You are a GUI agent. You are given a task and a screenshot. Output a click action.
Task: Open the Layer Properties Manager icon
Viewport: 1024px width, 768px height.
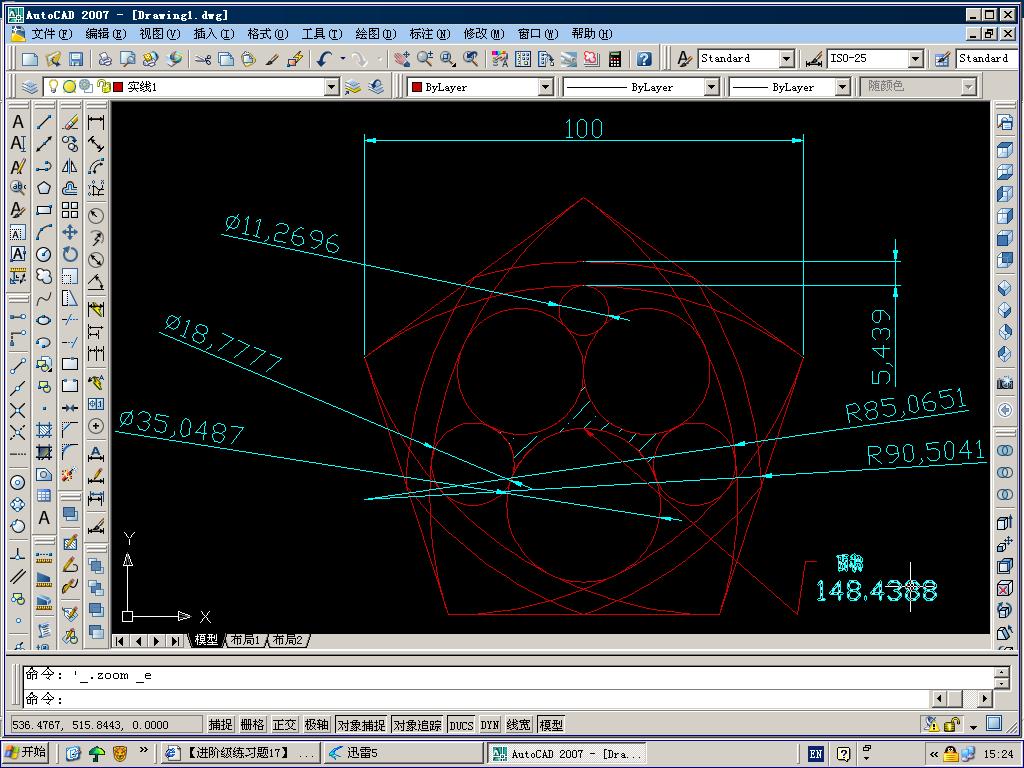pyautogui.click(x=29, y=87)
